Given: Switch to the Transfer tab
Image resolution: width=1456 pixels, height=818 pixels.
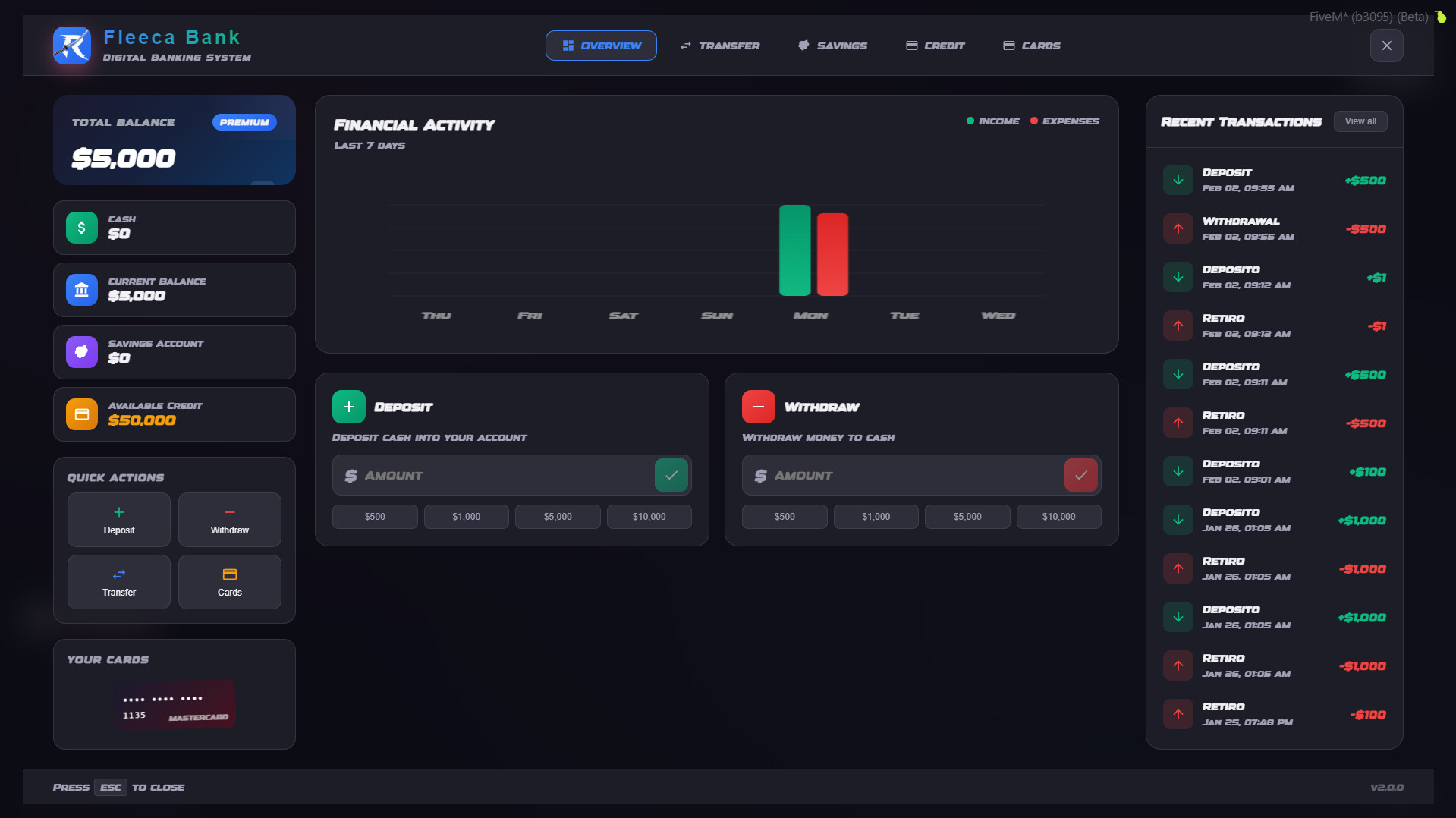Looking at the screenshot, I should [720, 46].
